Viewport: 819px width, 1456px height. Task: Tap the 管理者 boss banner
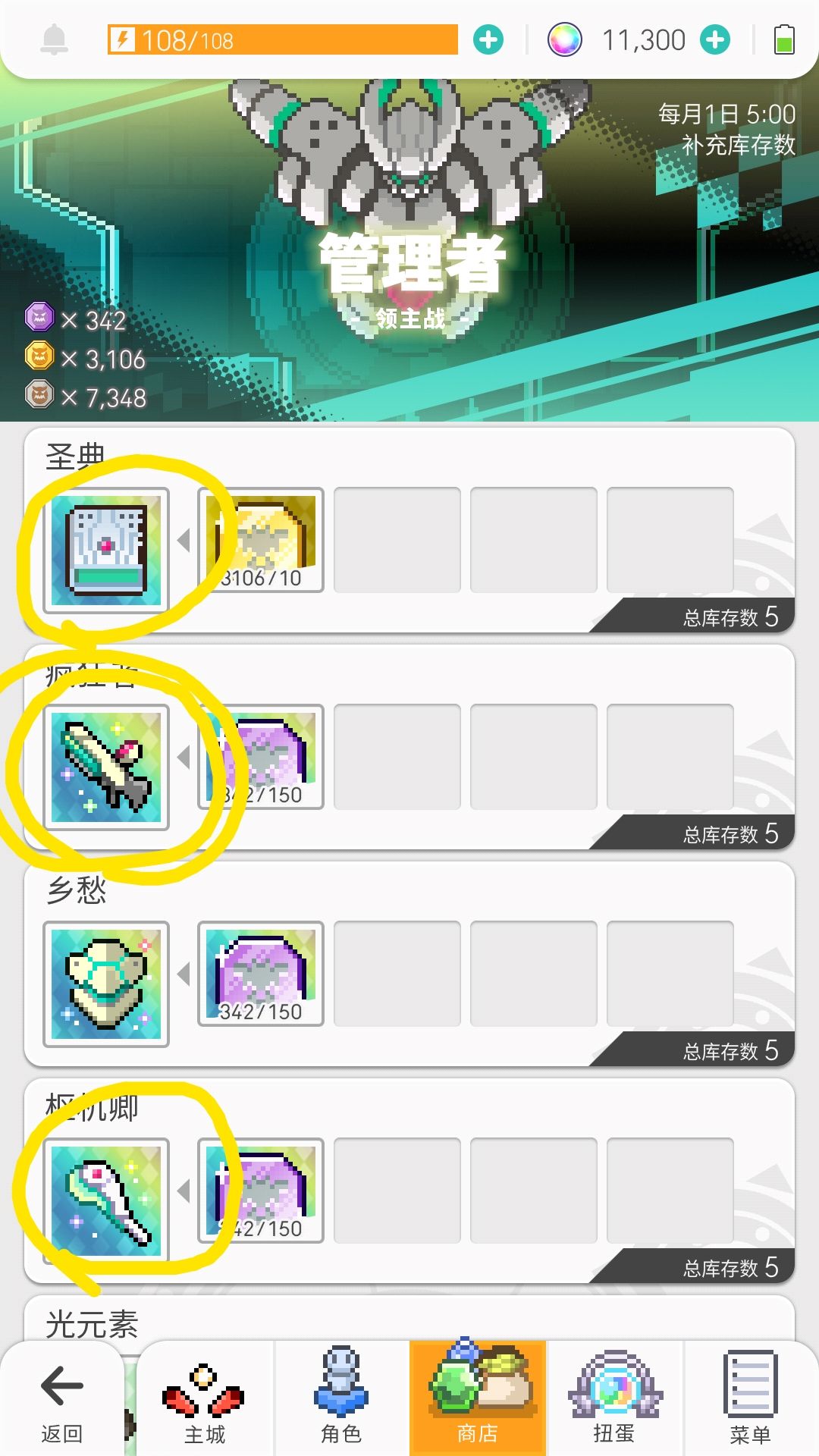coord(409,250)
